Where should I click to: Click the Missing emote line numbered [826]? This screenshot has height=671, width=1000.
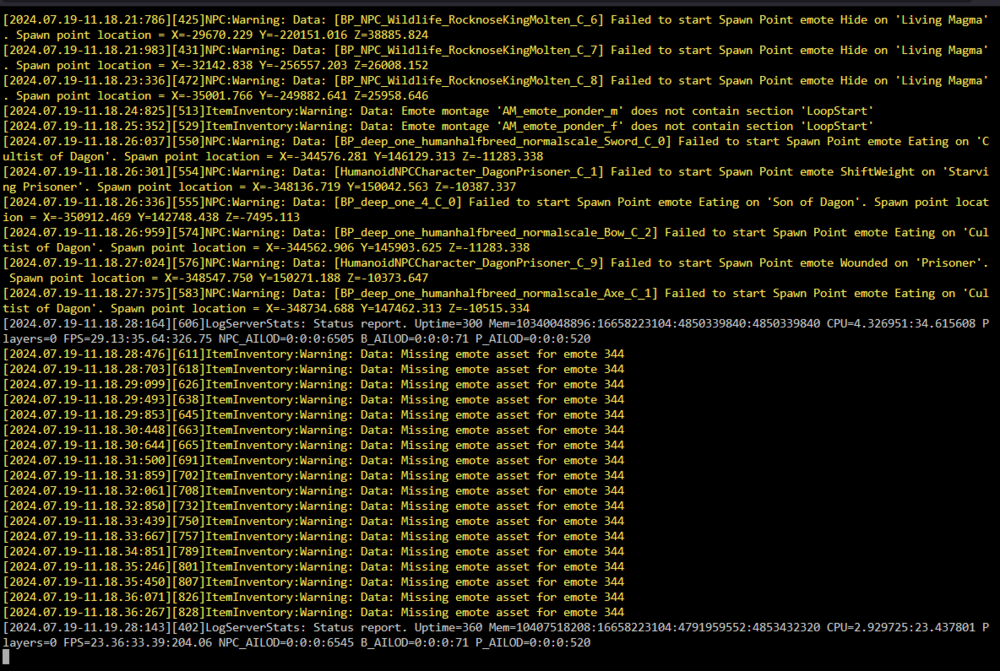(x=313, y=598)
